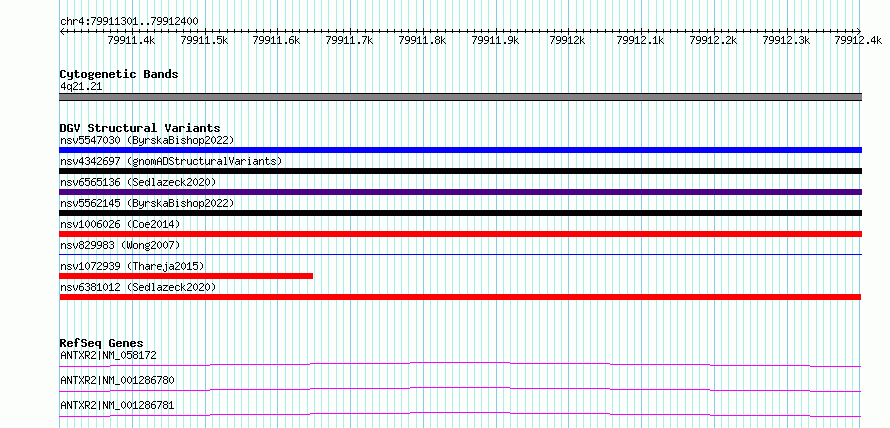The height and width of the screenshot is (428, 890).
Task: Open variant nsv4342697 gnomADStructuralVariants label
Action: (x=171, y=161)
